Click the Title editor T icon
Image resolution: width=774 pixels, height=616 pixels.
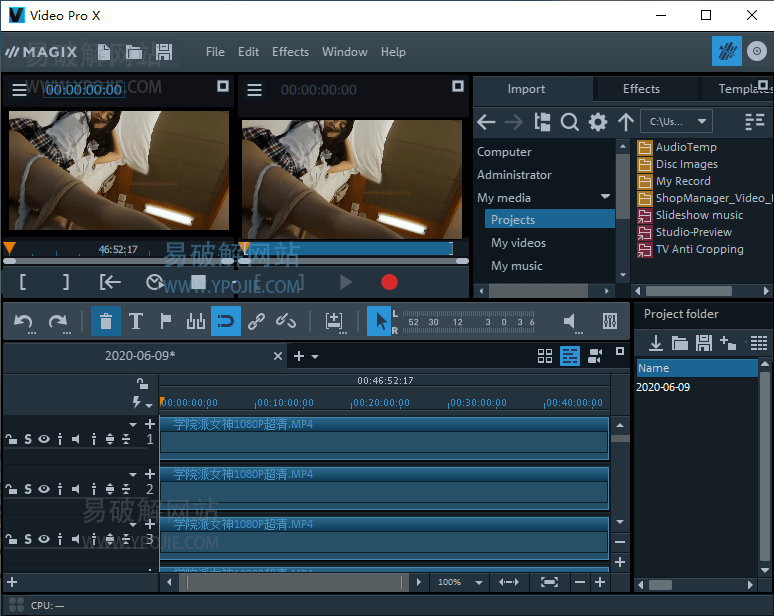pyautogui.click(x=136, y=321)
